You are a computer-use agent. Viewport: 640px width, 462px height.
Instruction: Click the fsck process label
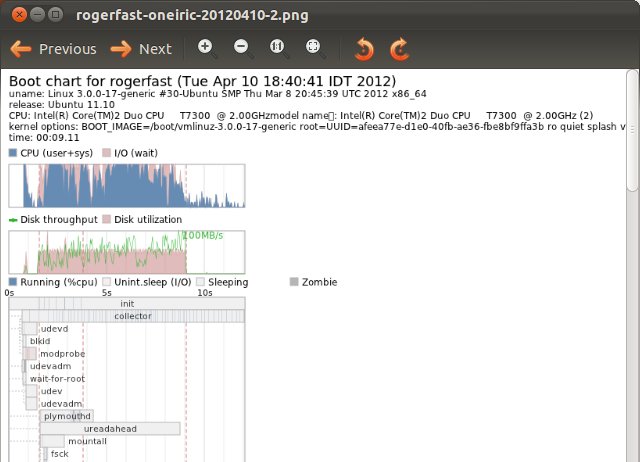[x=60, y=453]
